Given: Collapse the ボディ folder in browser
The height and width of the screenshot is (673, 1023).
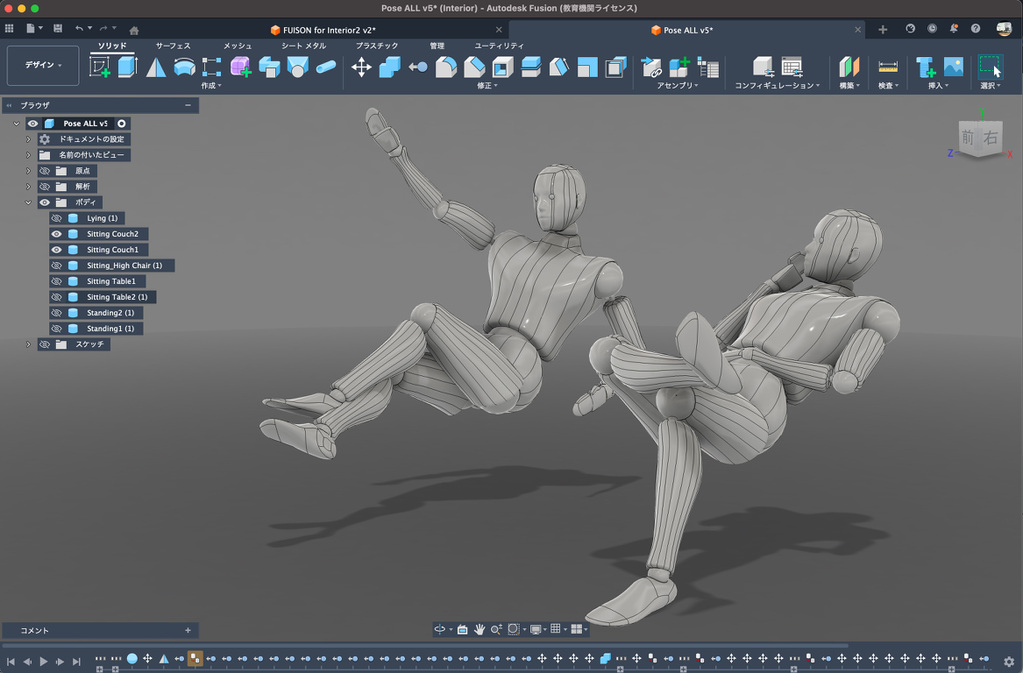Looking at the screenshot, I should click(x=28, y=202).
